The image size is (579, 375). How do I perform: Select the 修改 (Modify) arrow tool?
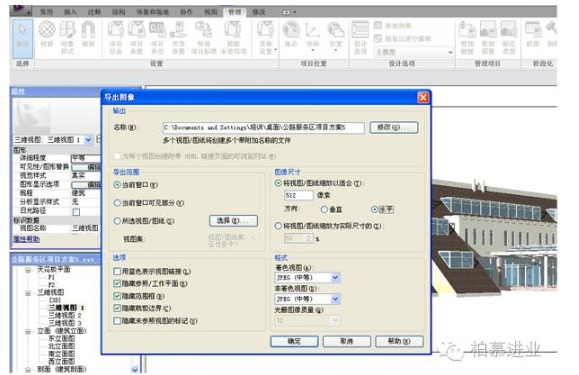point(23,38)
